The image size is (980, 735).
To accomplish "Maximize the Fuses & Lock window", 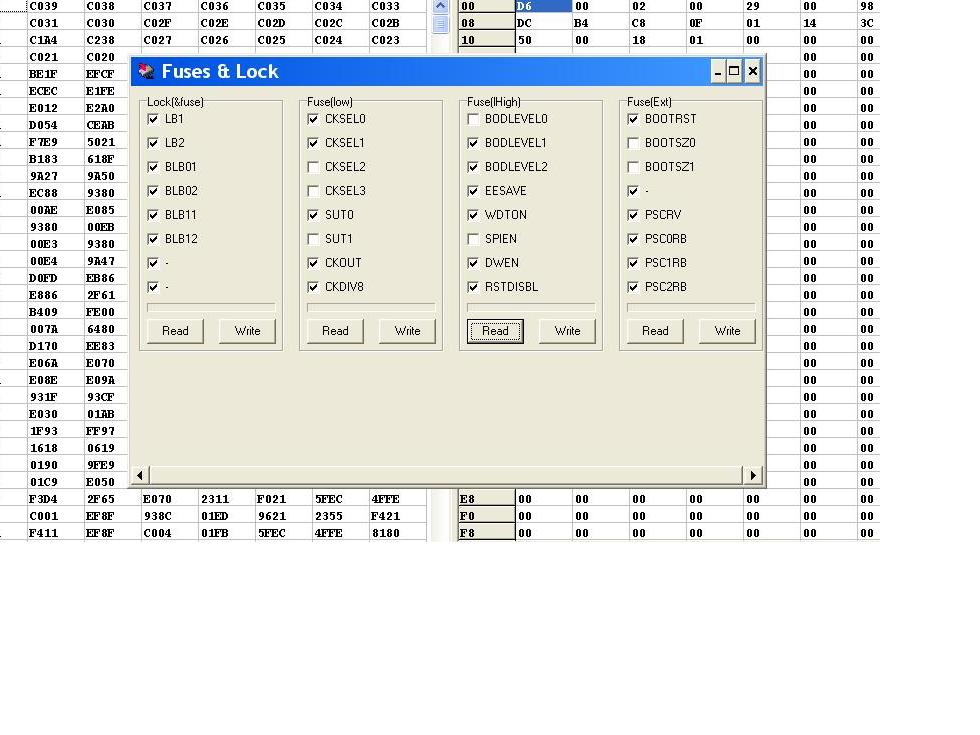I will tap(735, 71).
